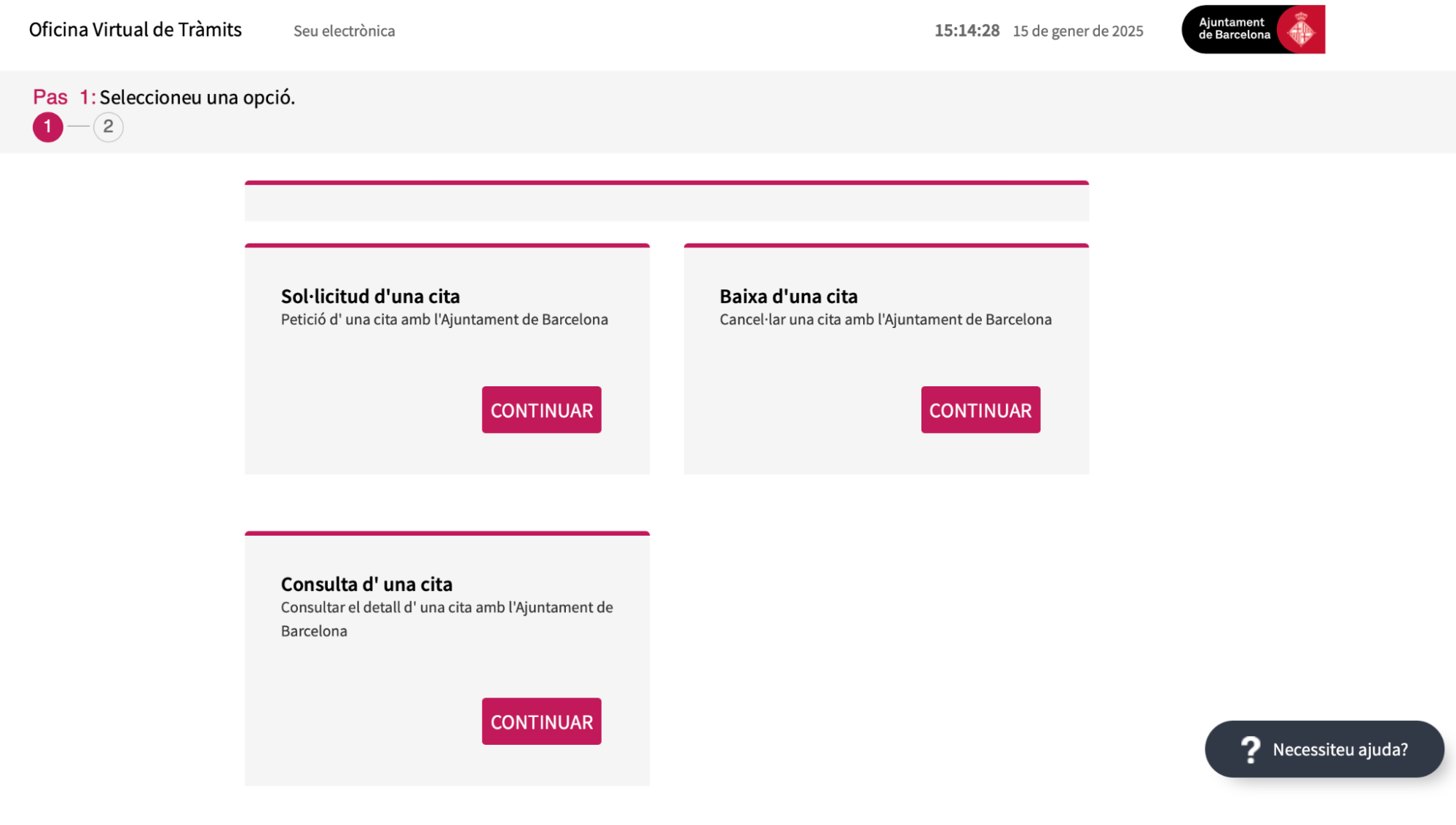Click the Ajuntament de Barcelona logo text
The height and width of the screenshot is (825, 1456).
click(1234, 29)
